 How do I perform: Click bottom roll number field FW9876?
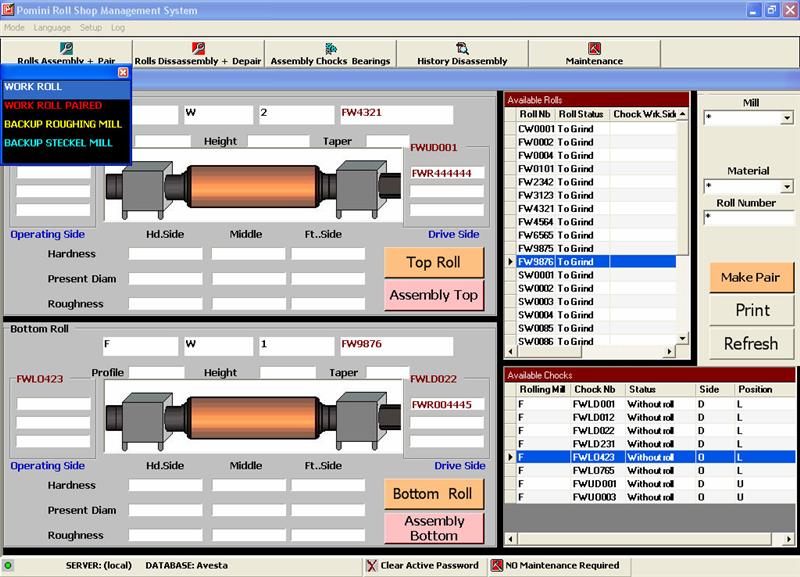396,345
